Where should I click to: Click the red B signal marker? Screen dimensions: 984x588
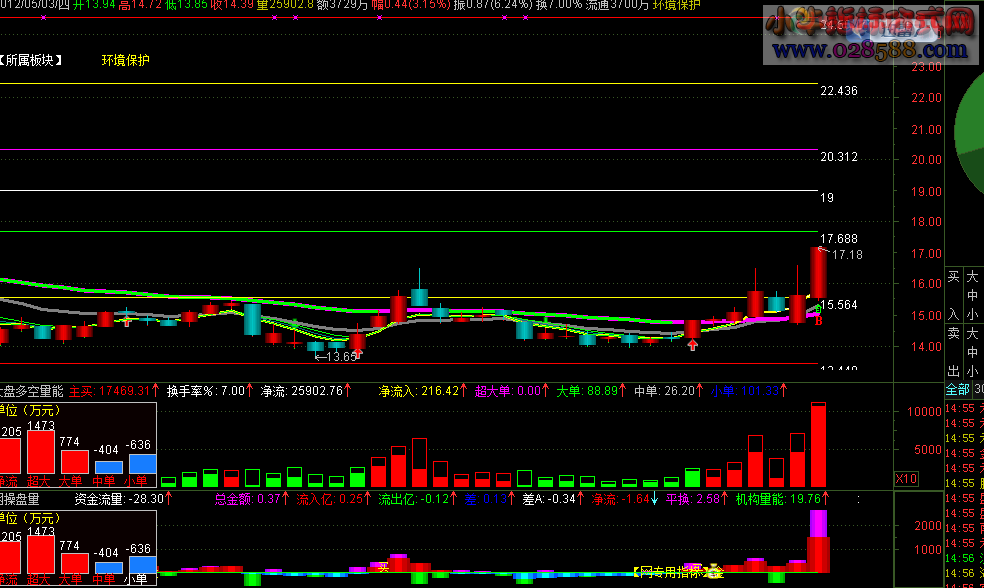click(818, 321)
